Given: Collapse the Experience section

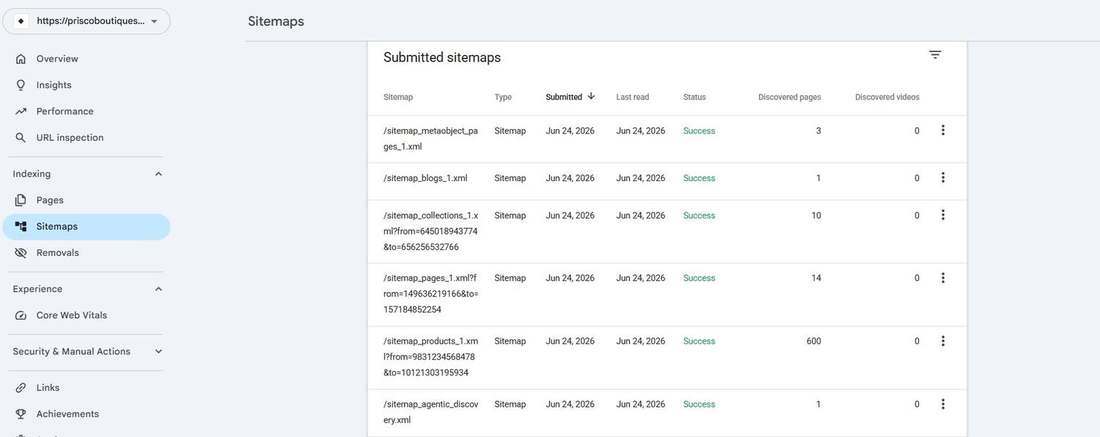Looking at the screenshot, I should 159,289.
